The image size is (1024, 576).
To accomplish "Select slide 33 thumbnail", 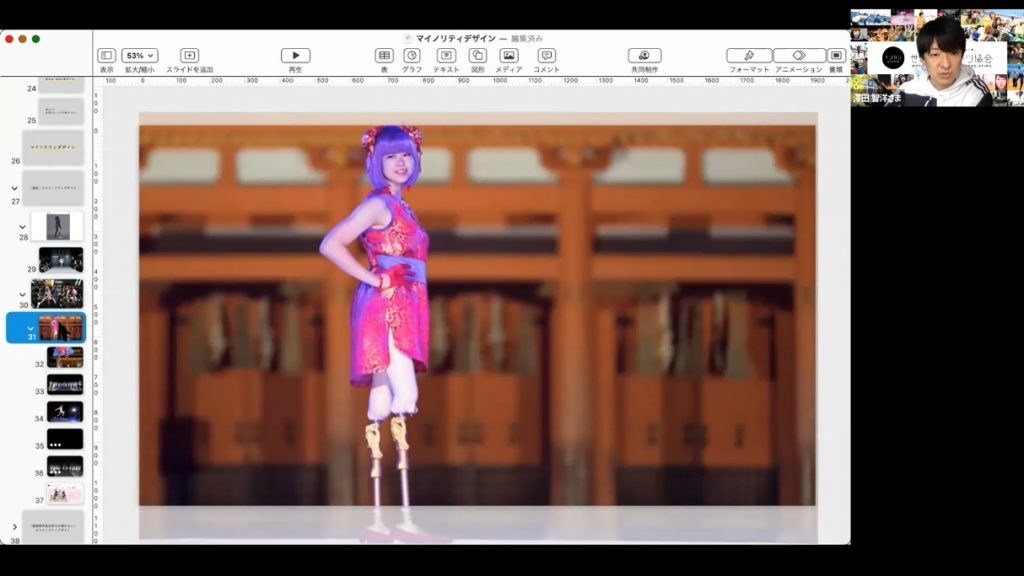I will [x=65, y=385].
